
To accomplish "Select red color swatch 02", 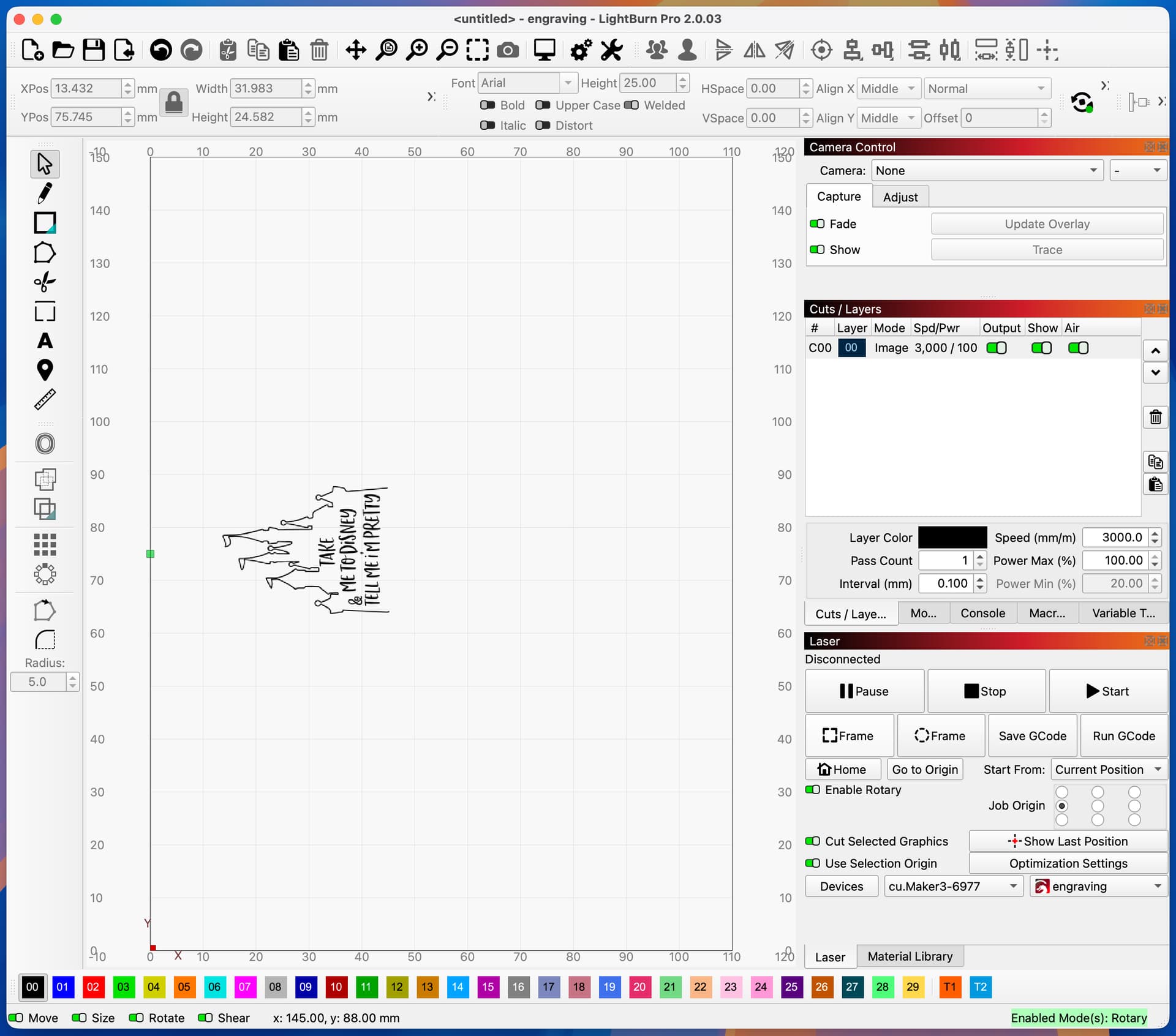I will pyautogui.click(x=92, y=987).
